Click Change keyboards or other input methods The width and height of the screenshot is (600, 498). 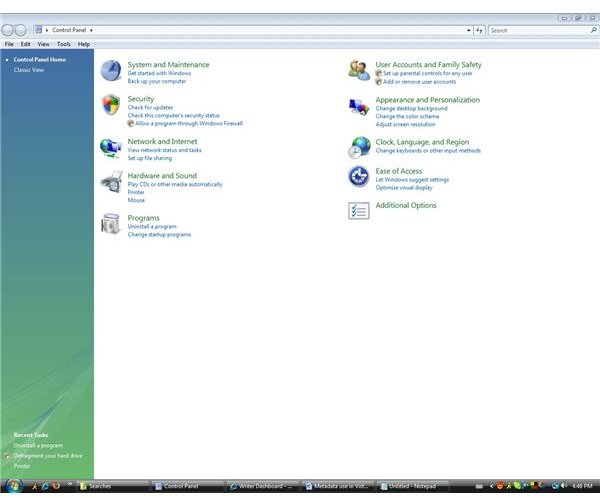point(428,151)
